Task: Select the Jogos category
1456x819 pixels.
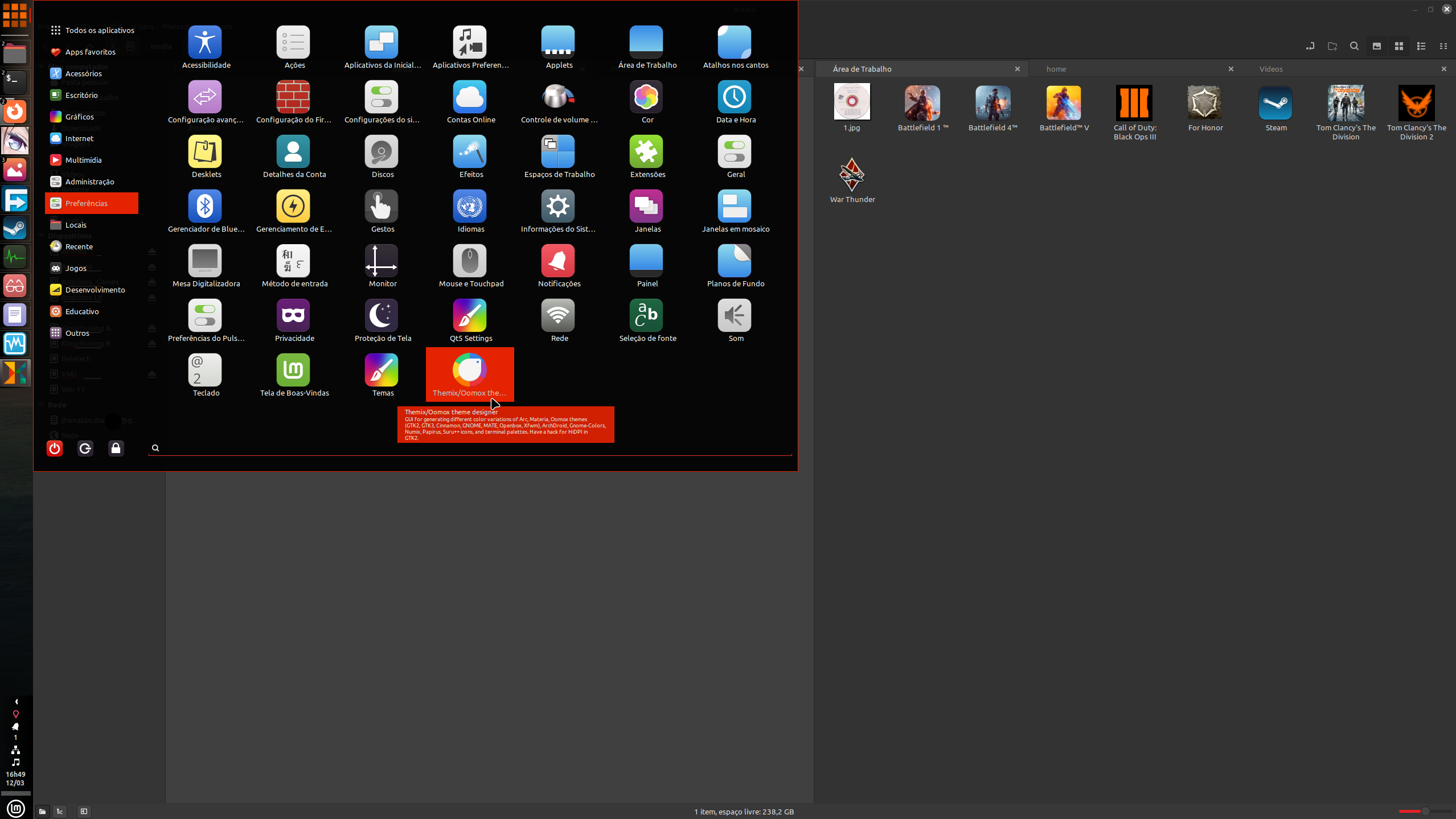Action: point(76,268)
